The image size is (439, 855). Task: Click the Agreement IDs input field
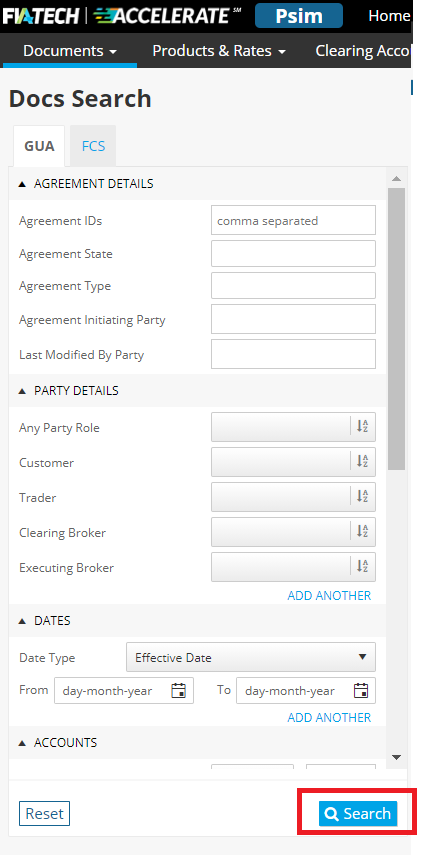(293, 220)
